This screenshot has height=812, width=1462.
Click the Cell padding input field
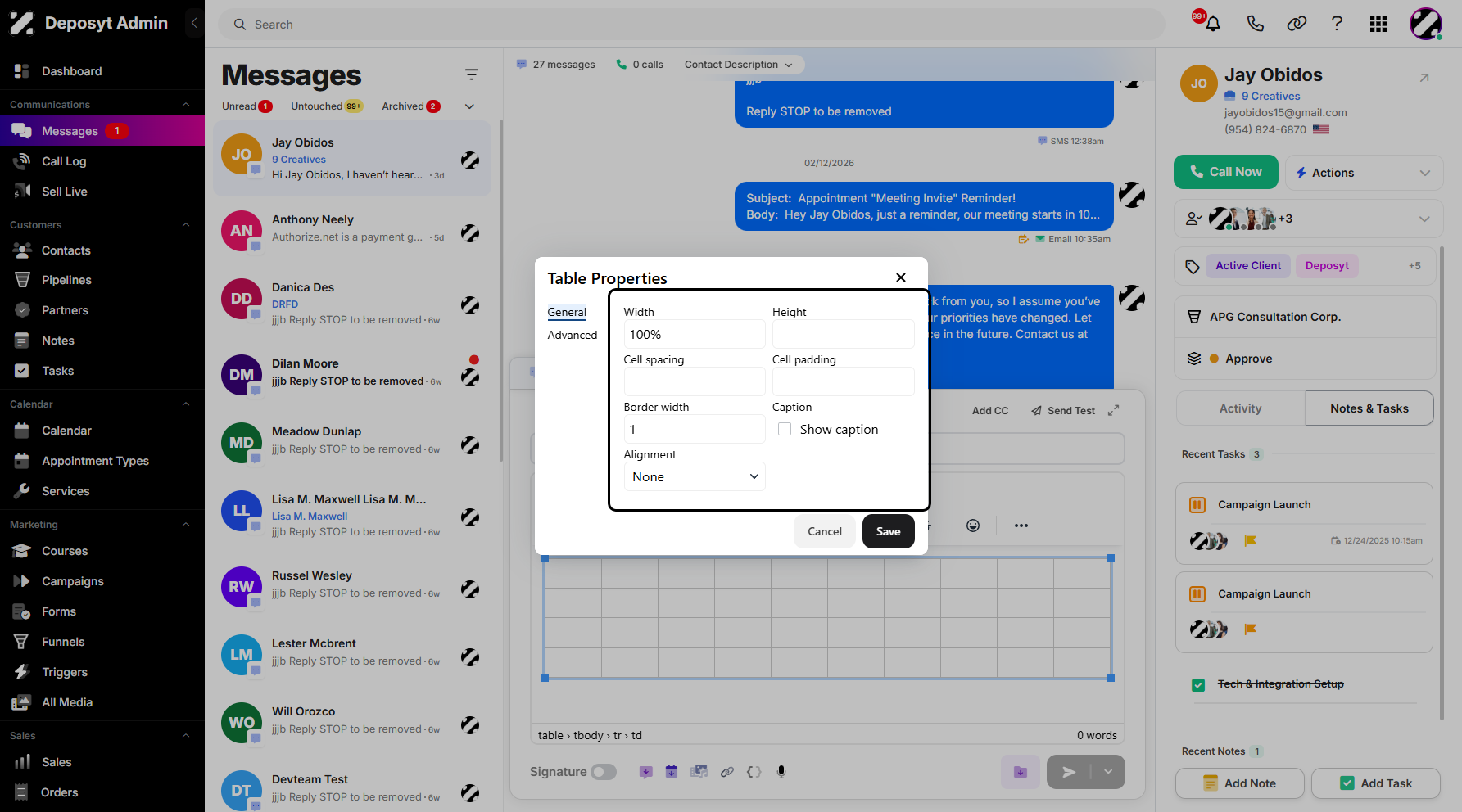click(843, 381)
